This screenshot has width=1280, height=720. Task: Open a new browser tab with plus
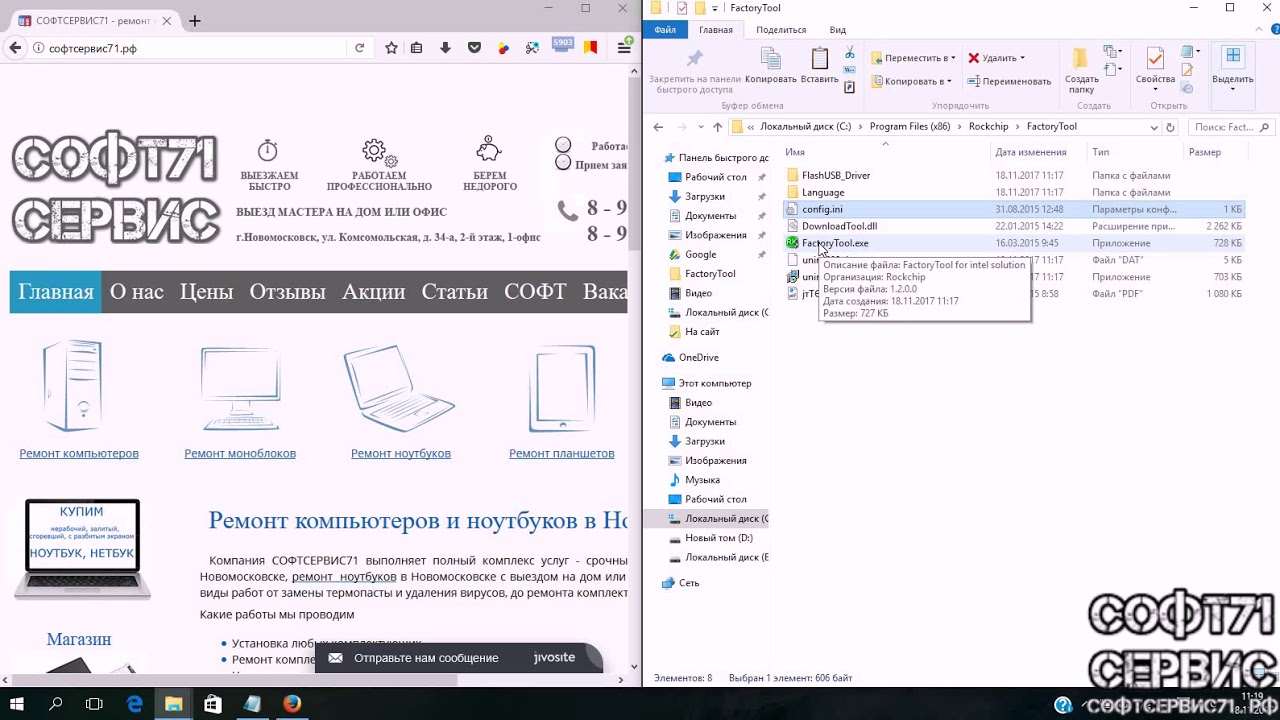click(x=195, y=20)
